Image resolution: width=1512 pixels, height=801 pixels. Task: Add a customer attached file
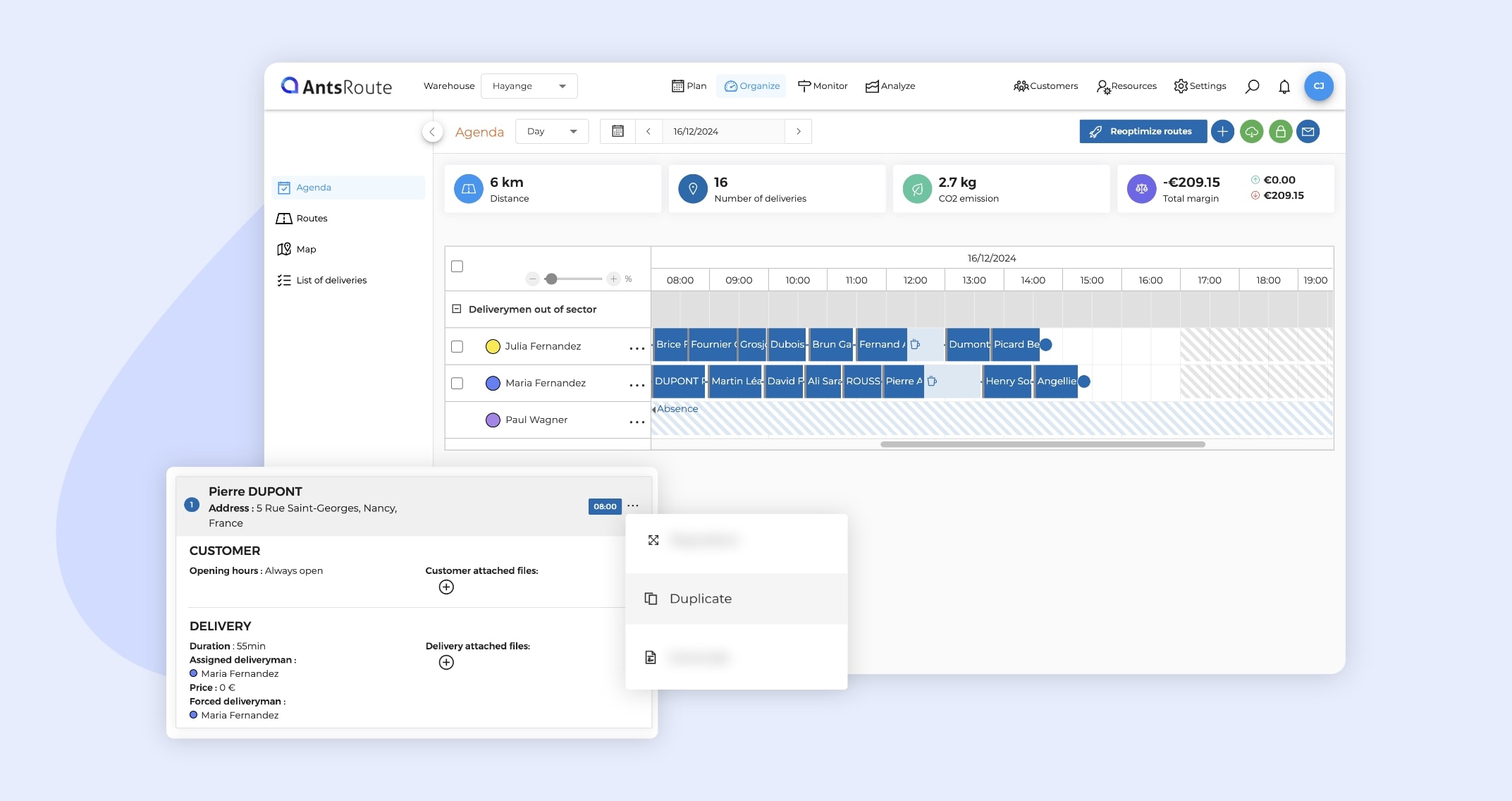(446, 587)
